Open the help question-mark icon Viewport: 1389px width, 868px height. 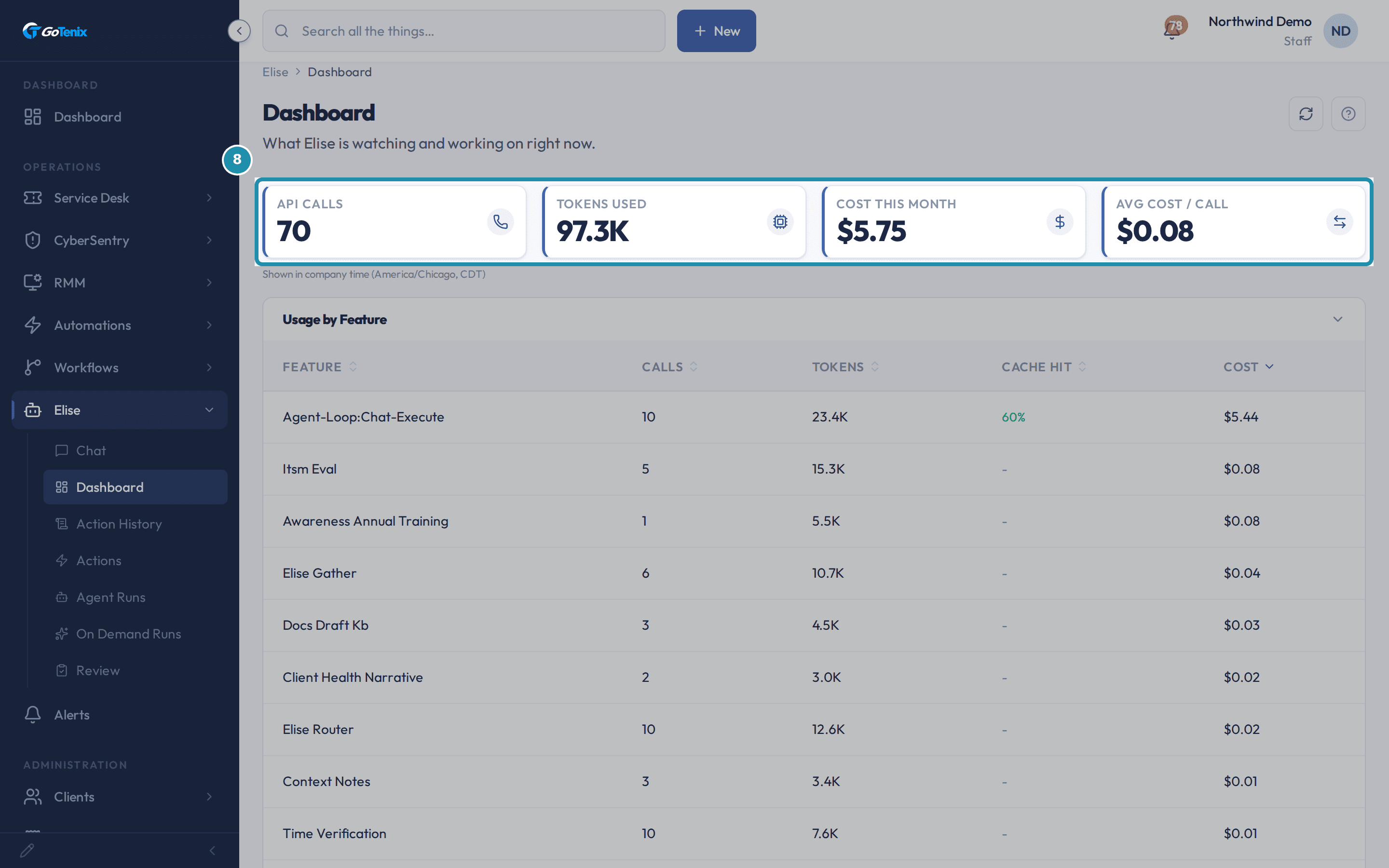pyautogui.click(x=1348, y=114)
